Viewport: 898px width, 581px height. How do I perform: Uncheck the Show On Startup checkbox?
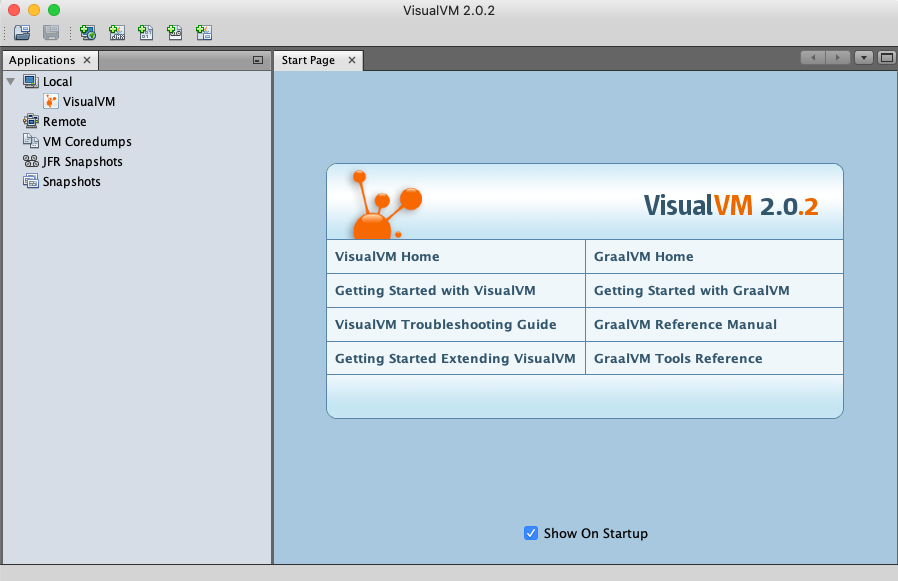(x=531, y=533)
